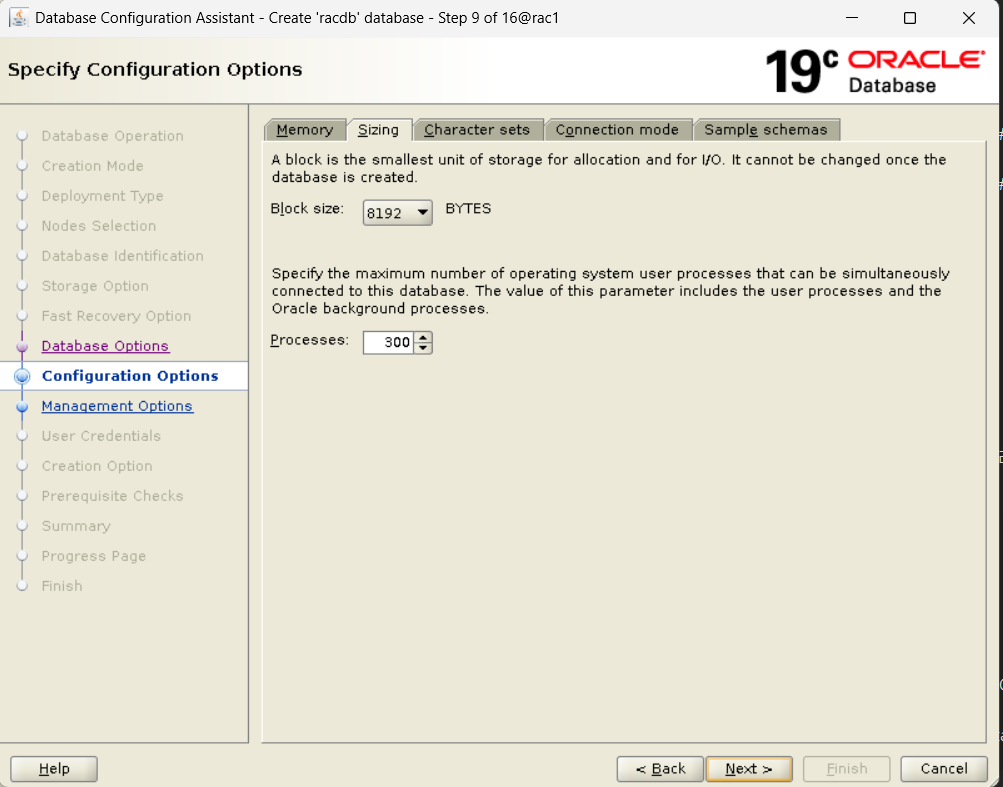Click the Storage Option step label
This screenshot has height=787, width=1003.
click(95, 286)
